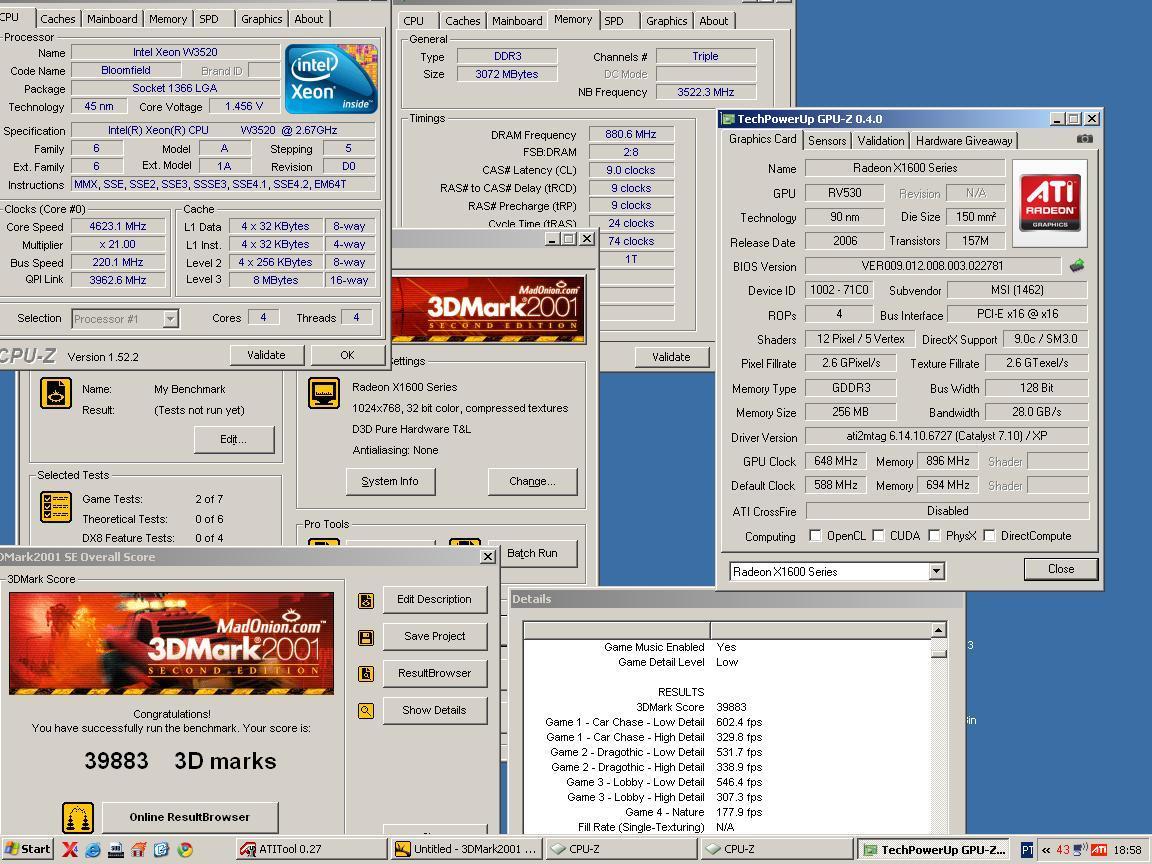This screenshot has width=1152, height=864.
Task: Click the Save Project floppy icon
Action: pyautogui.click(x=366, y=638)
